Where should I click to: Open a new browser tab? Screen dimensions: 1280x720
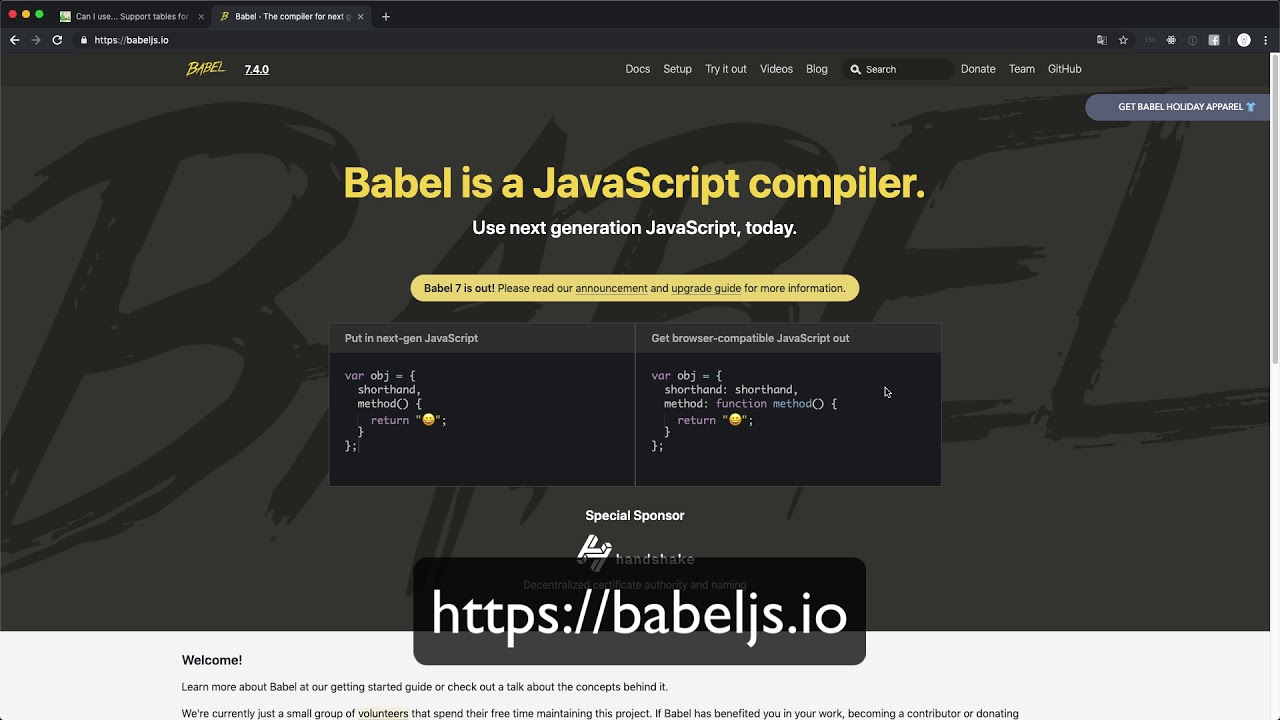point(386,16)
